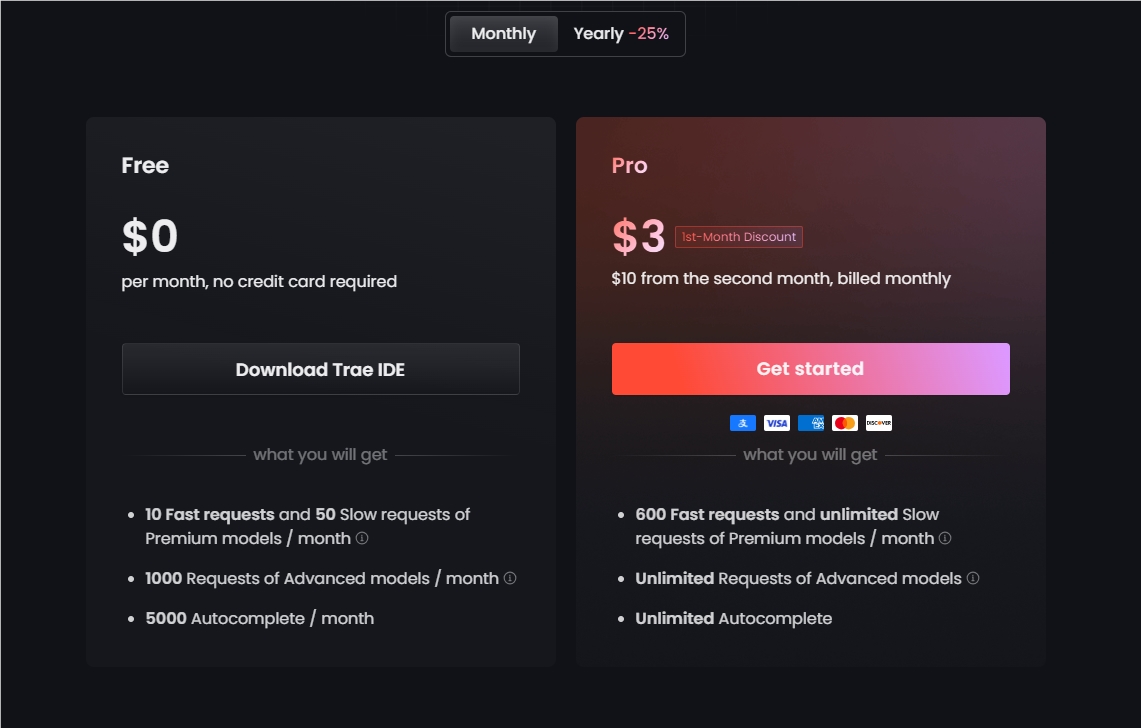The height and width of the screenshot is (728, 1141).
Task: Click the Alipay payment icon
Action: [743, 423]
